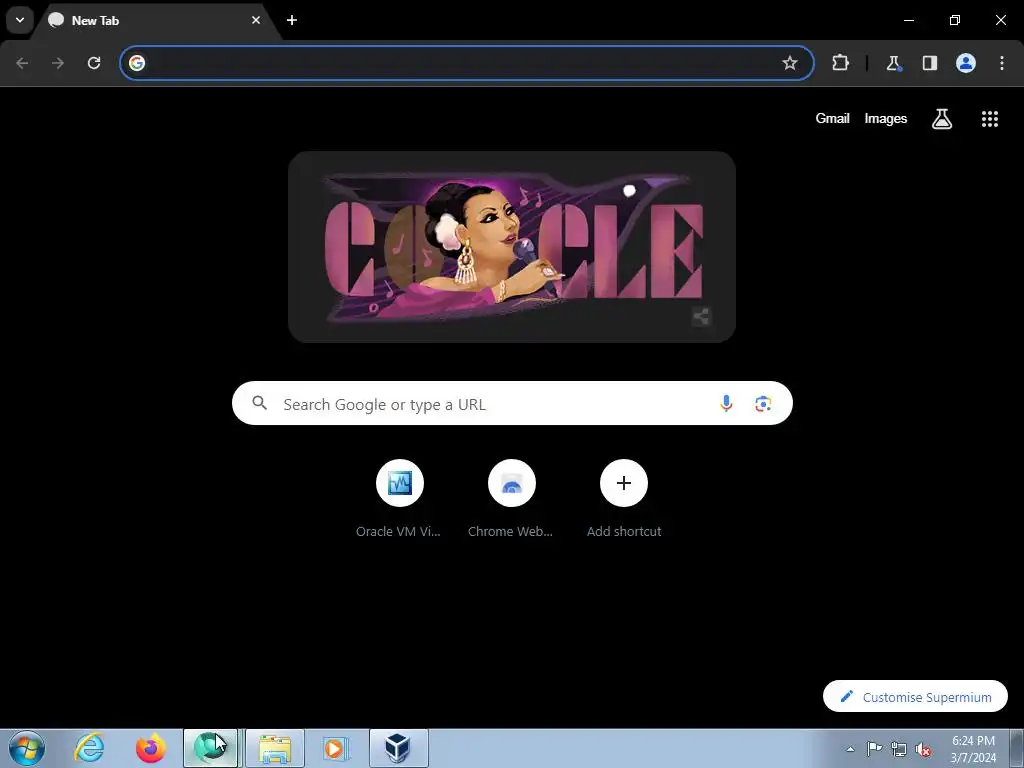Click the Search Google or type a URL box
The width and height of the screenshot is (1024, 768).
512,403
